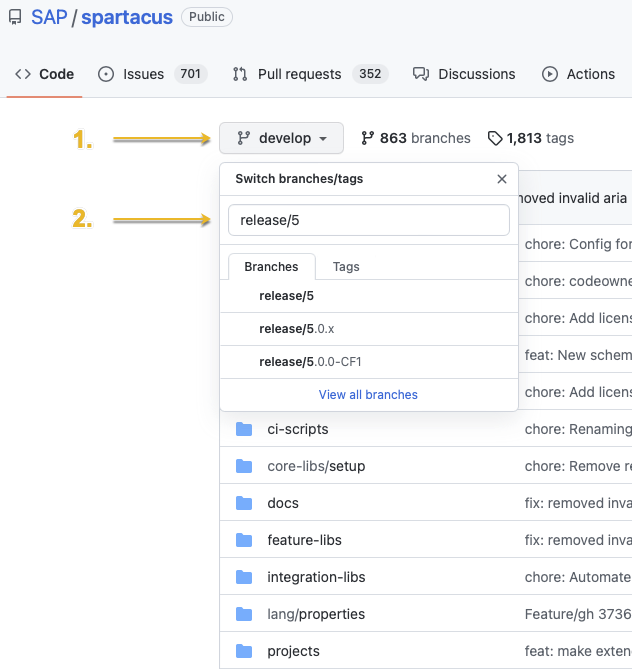Open the Actions tab
632x669 pixels.
tap(579, 74)
